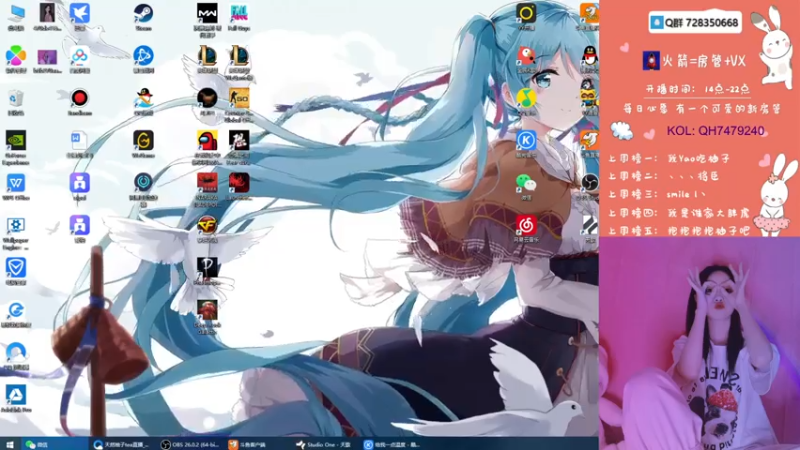Launch the QQ Browser cloud icon

[x=16, y=352]
